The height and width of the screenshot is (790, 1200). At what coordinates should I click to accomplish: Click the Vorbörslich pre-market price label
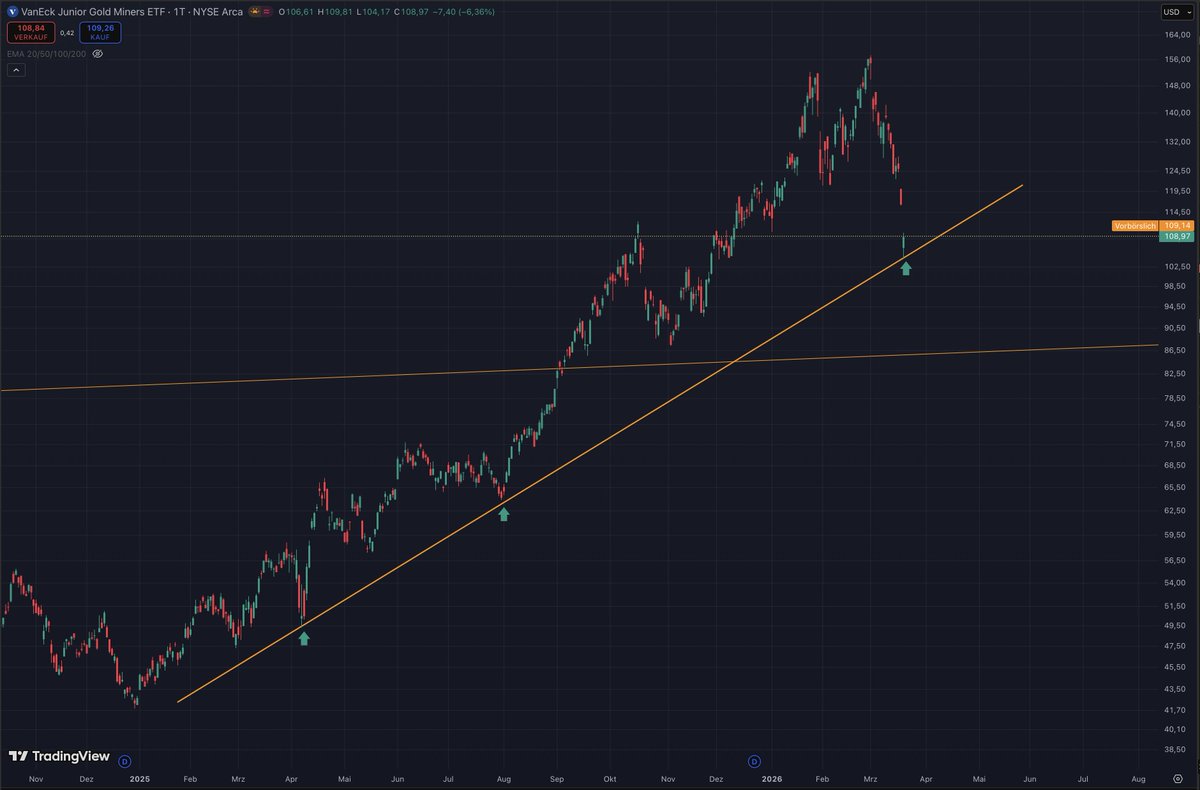click(1136, 226)
